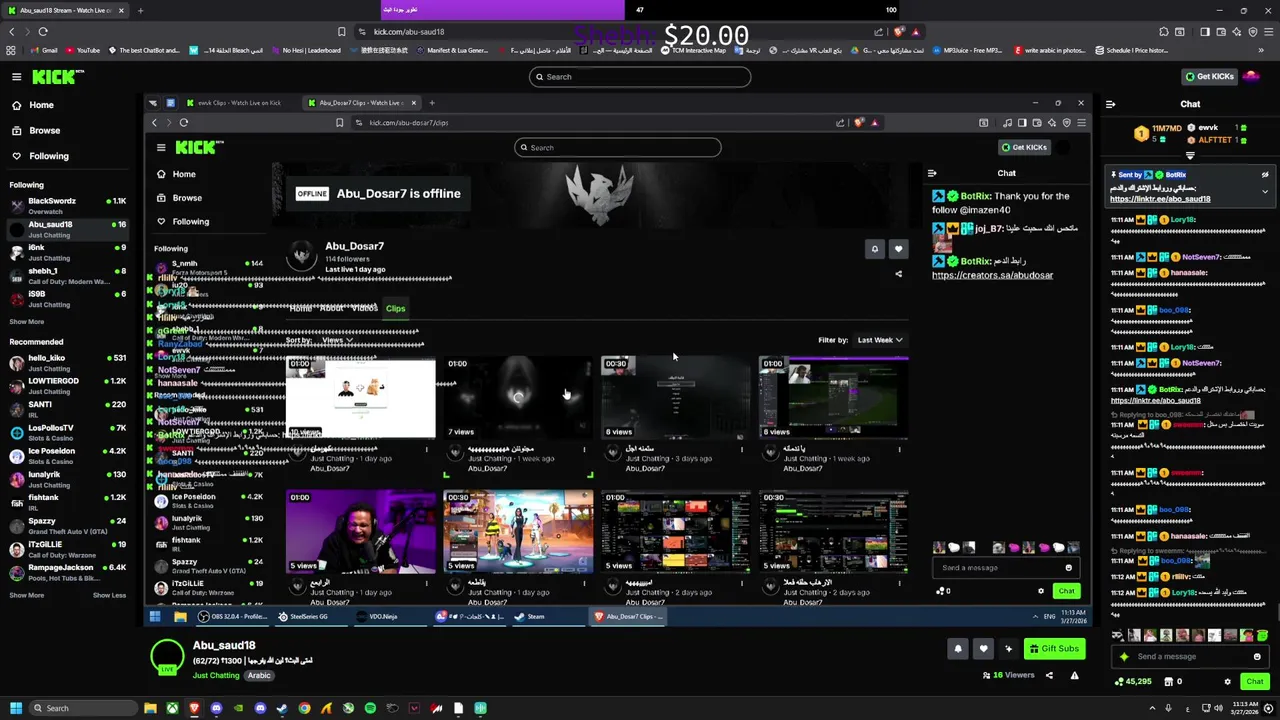
Task: Open chat settings gear icon
Action: pyautogui.click(x=1227, y=682)
